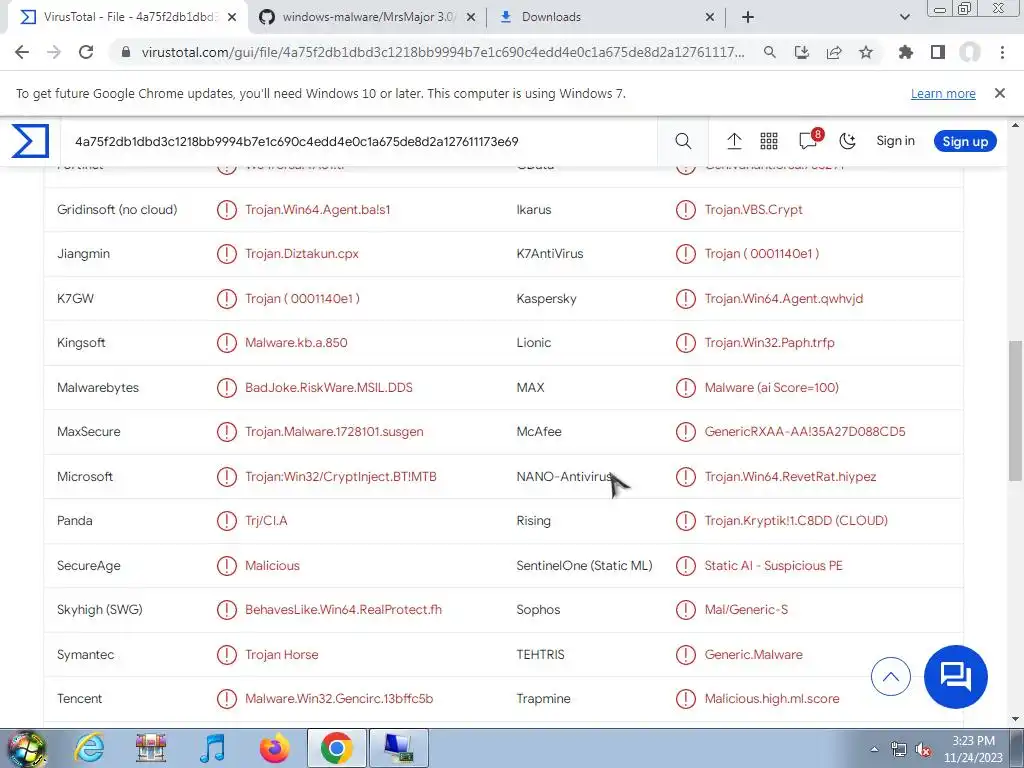
Task: Open the Chrome three-dot menu
Action: (x=1002, y=52)
